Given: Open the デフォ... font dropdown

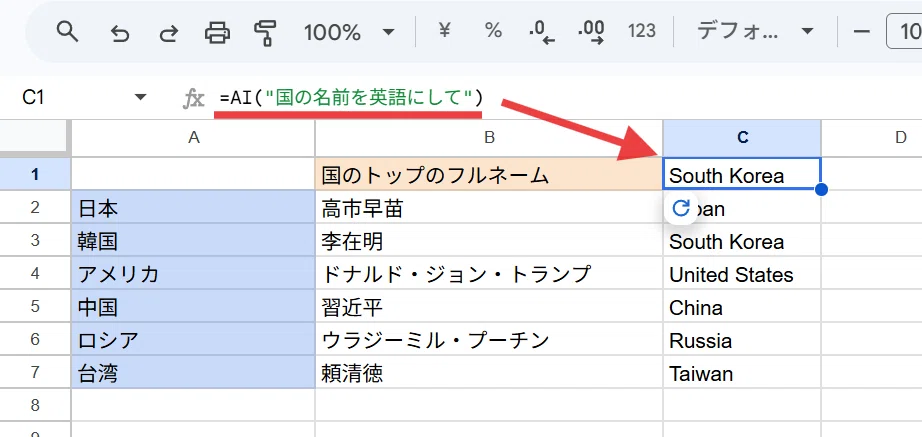Looking at the screenshot, I should point(755,31).
